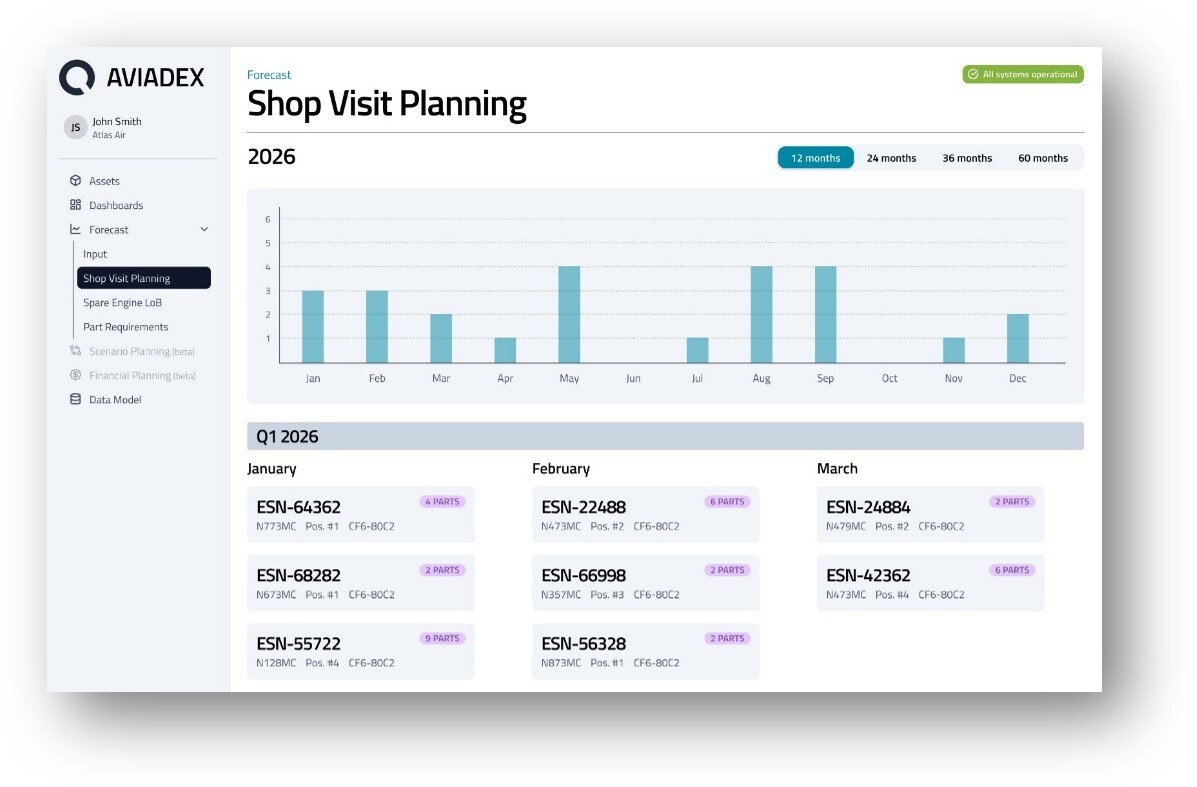The height and width of the screenshot is (787, 1197).
Task: Open Part Requirements page
Action: click(125, 327)
